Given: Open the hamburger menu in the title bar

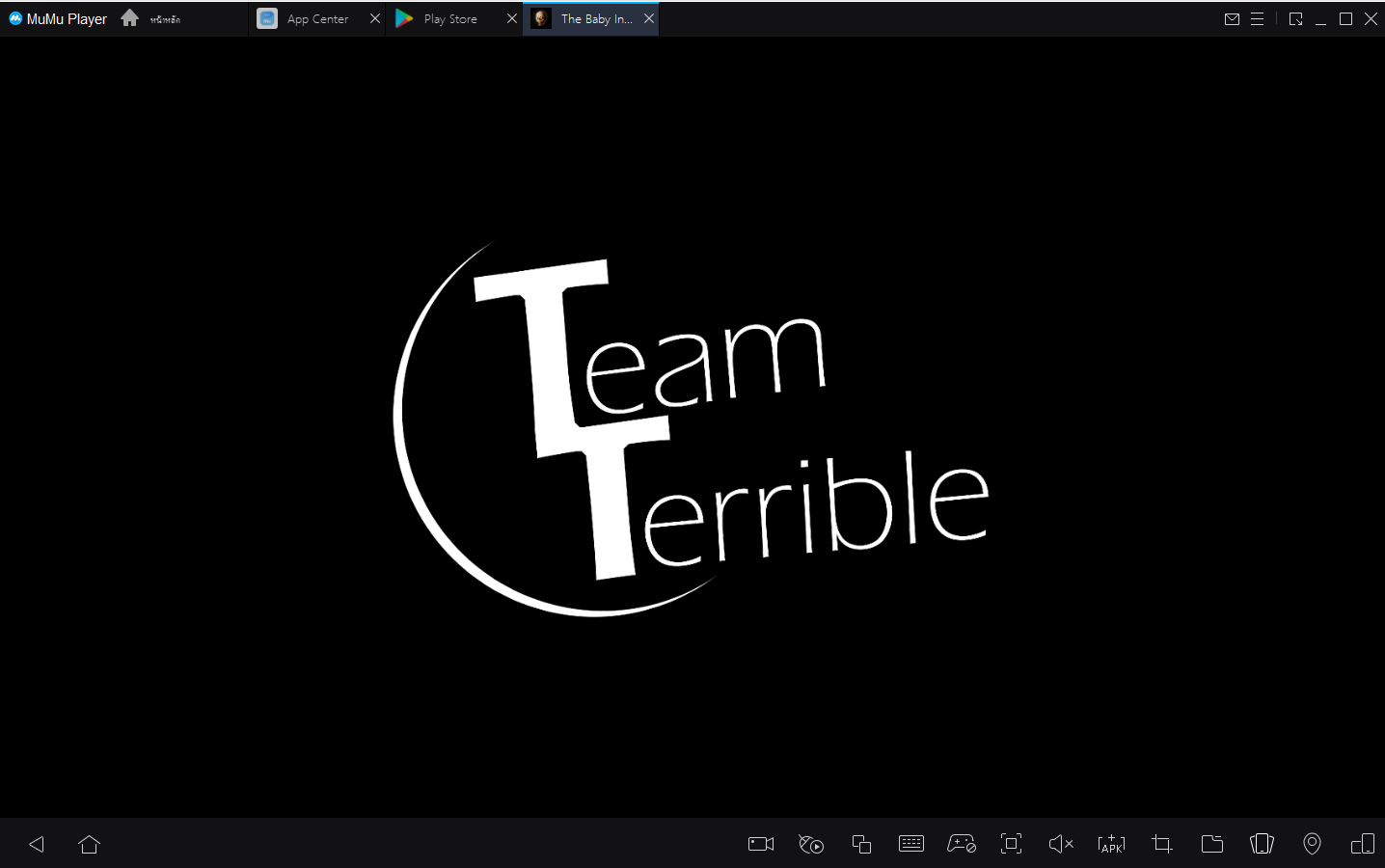Looking at the screenshot, I should pos(1257,18).
